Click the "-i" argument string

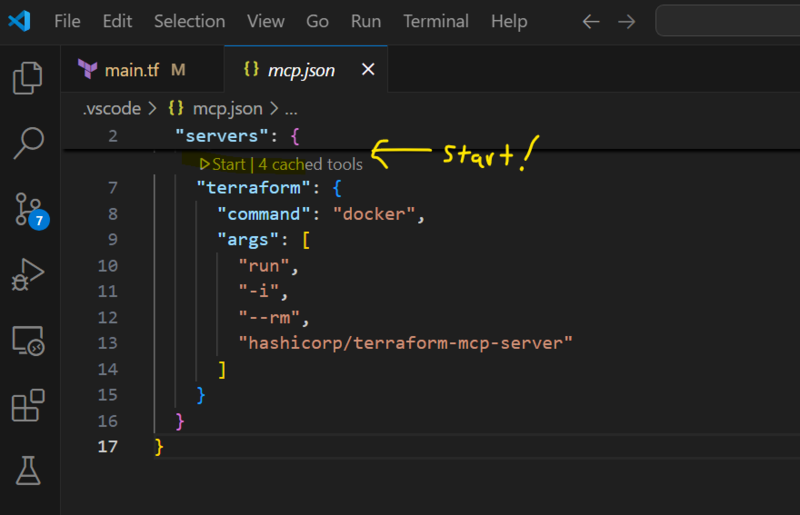[259, 291]
